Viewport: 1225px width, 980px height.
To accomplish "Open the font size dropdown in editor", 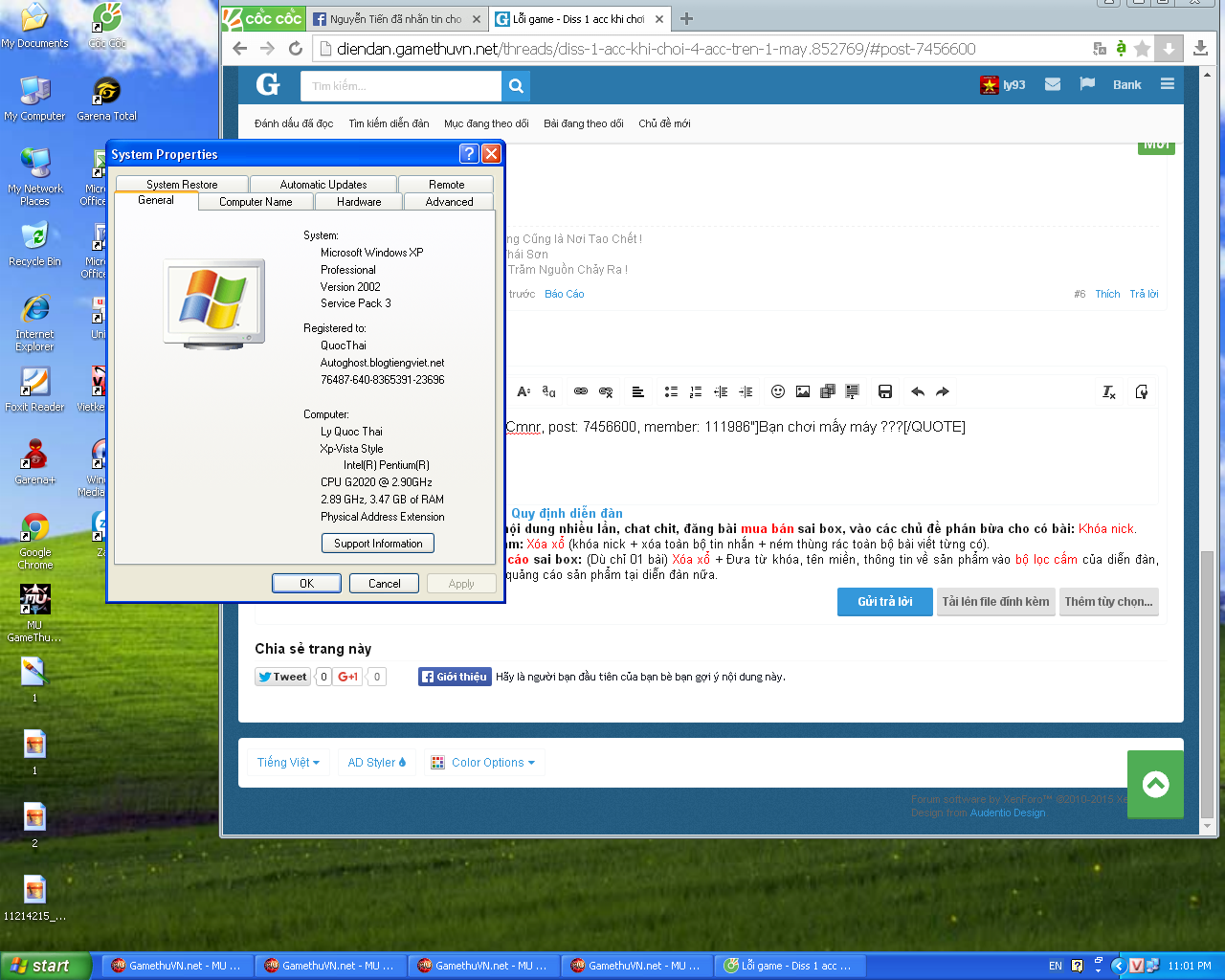I will (523, 391).
